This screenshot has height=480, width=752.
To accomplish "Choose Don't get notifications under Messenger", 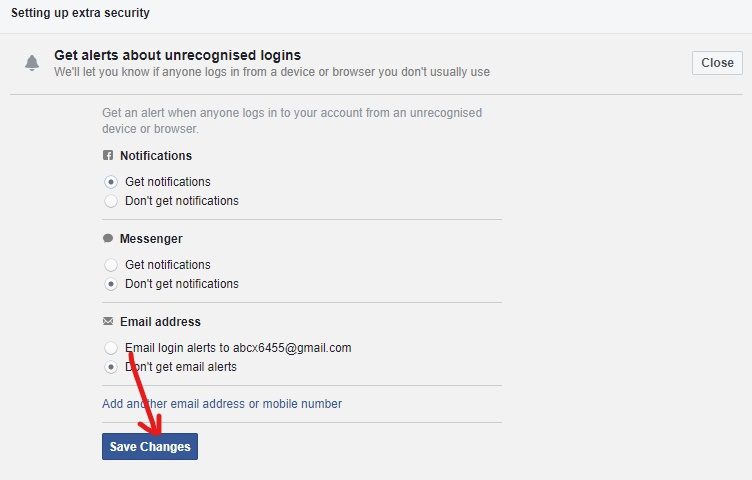I will (111, 284).
